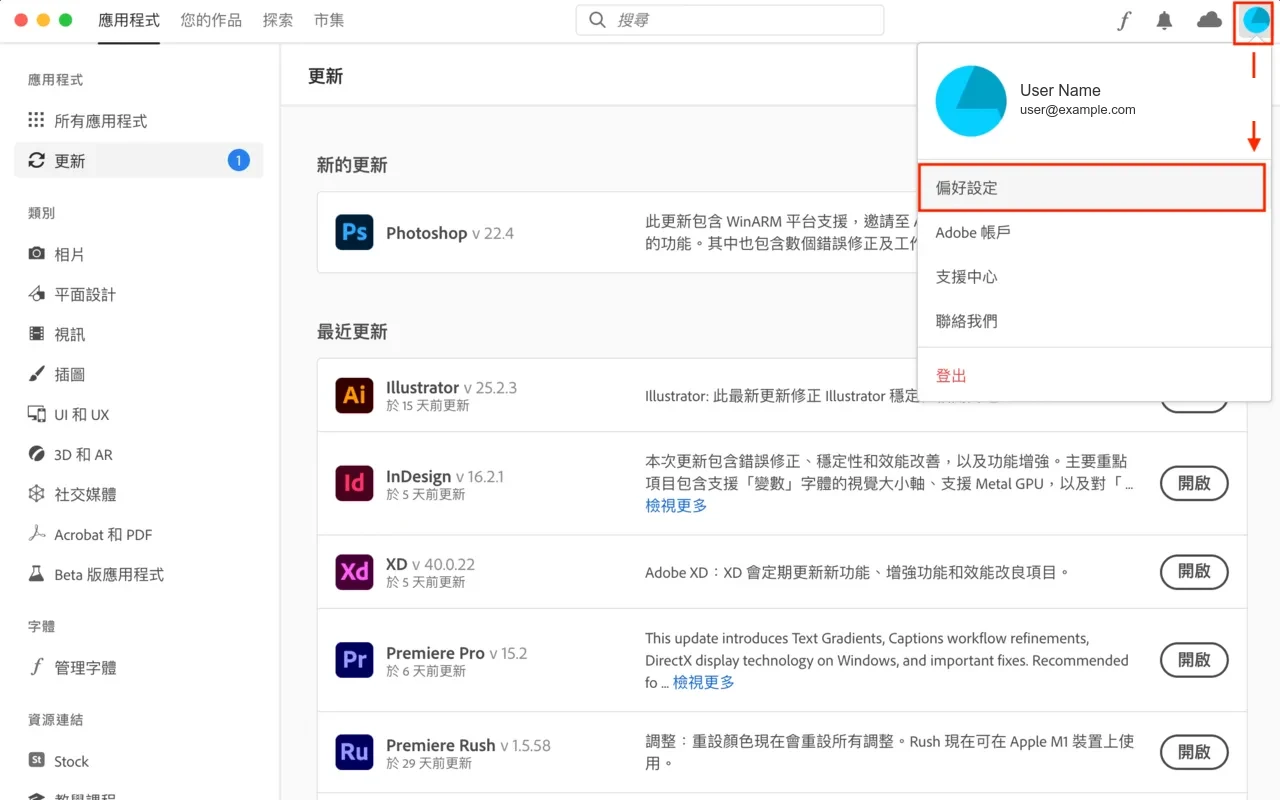This screenshot has width=1280, height=800.
Task: Click the Premiere Rush app icon
Action: tap(355, 752)
